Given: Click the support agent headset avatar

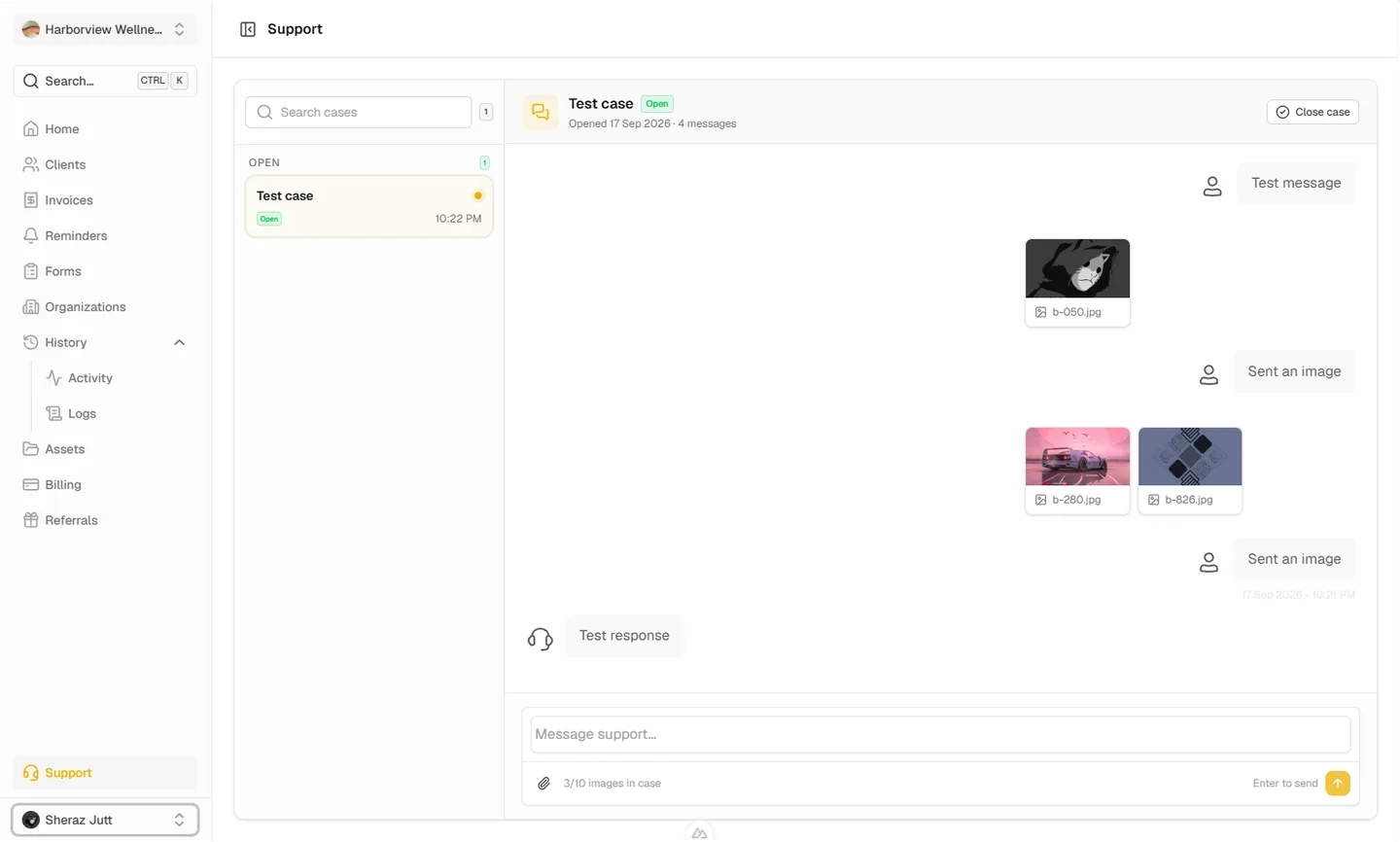Looking at the screenshot, I should pyautogui.click(x=541, y=639).
